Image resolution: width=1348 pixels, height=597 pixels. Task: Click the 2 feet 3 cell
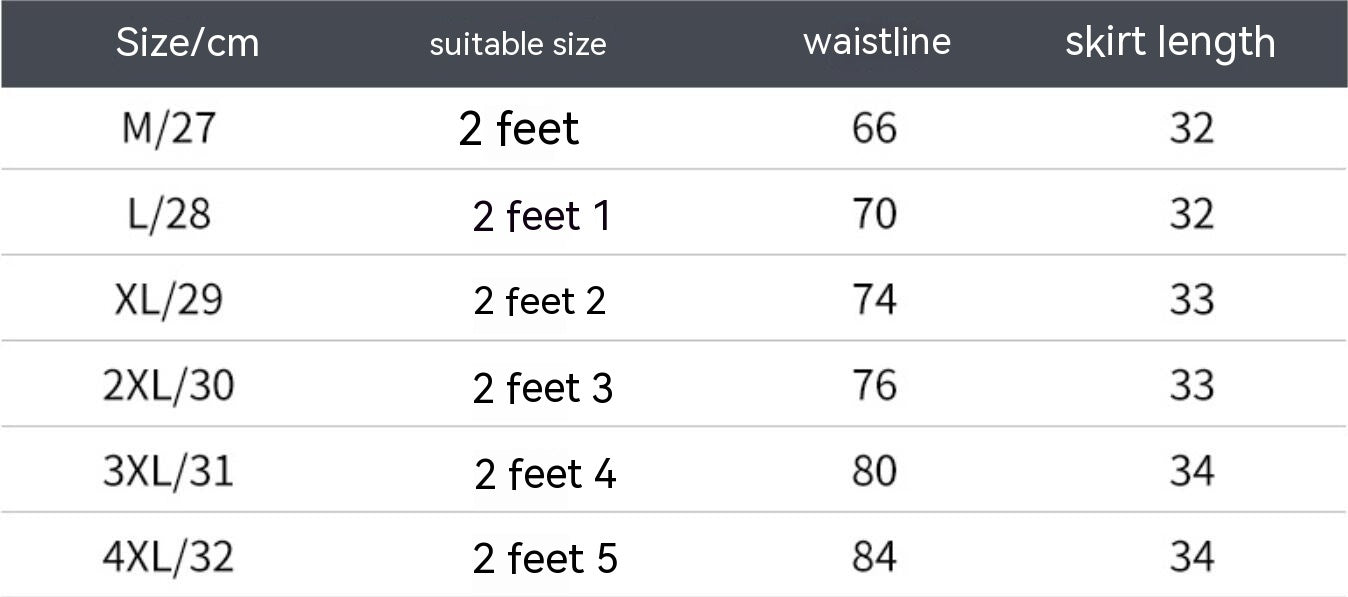(x=542, y=388)
